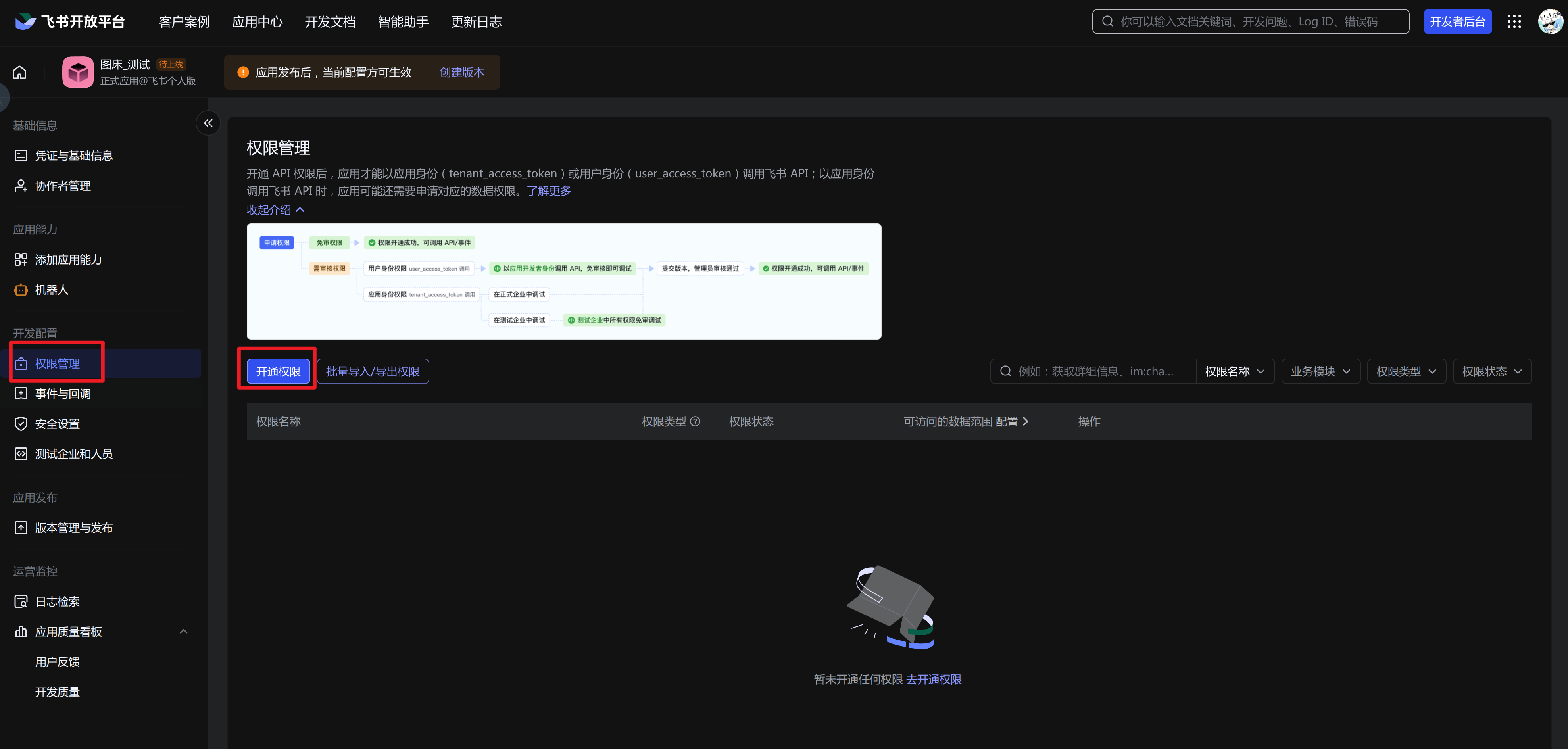Collapse intro via 收起介绍

pos(275,210)
